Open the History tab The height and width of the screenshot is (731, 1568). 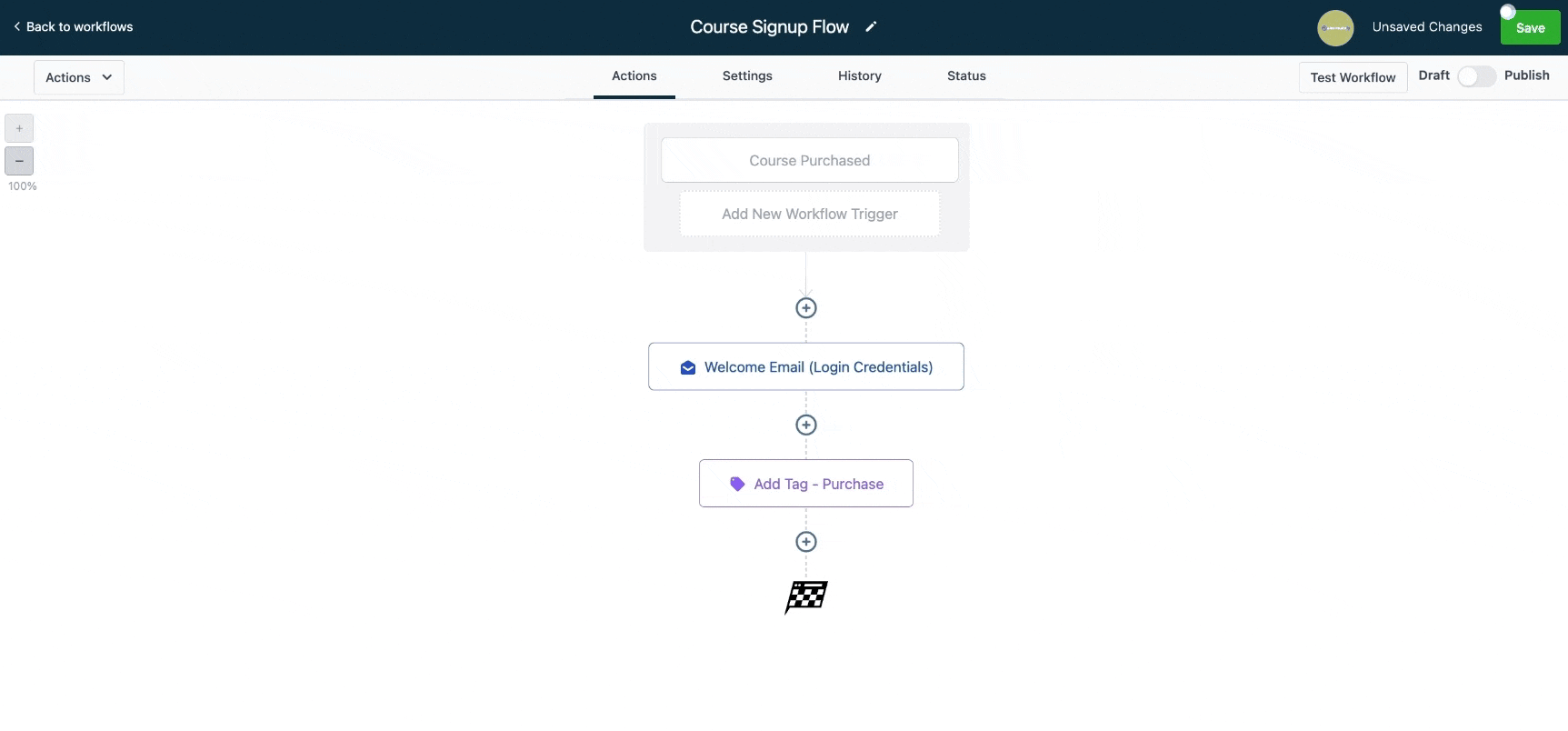coord(860,76)
